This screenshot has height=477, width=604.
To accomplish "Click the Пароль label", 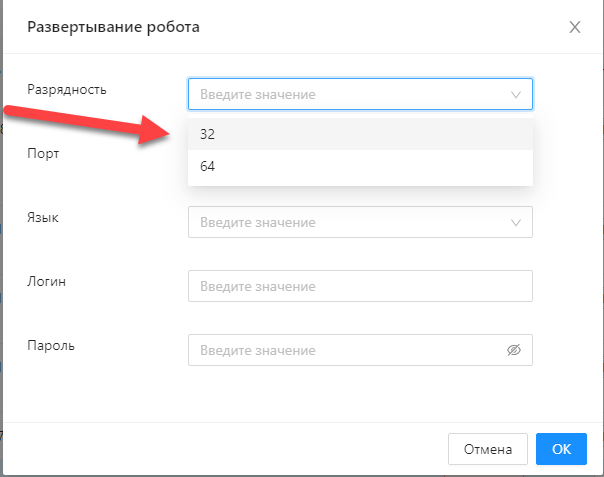I will pyautogui.click(x=50, y=346).
